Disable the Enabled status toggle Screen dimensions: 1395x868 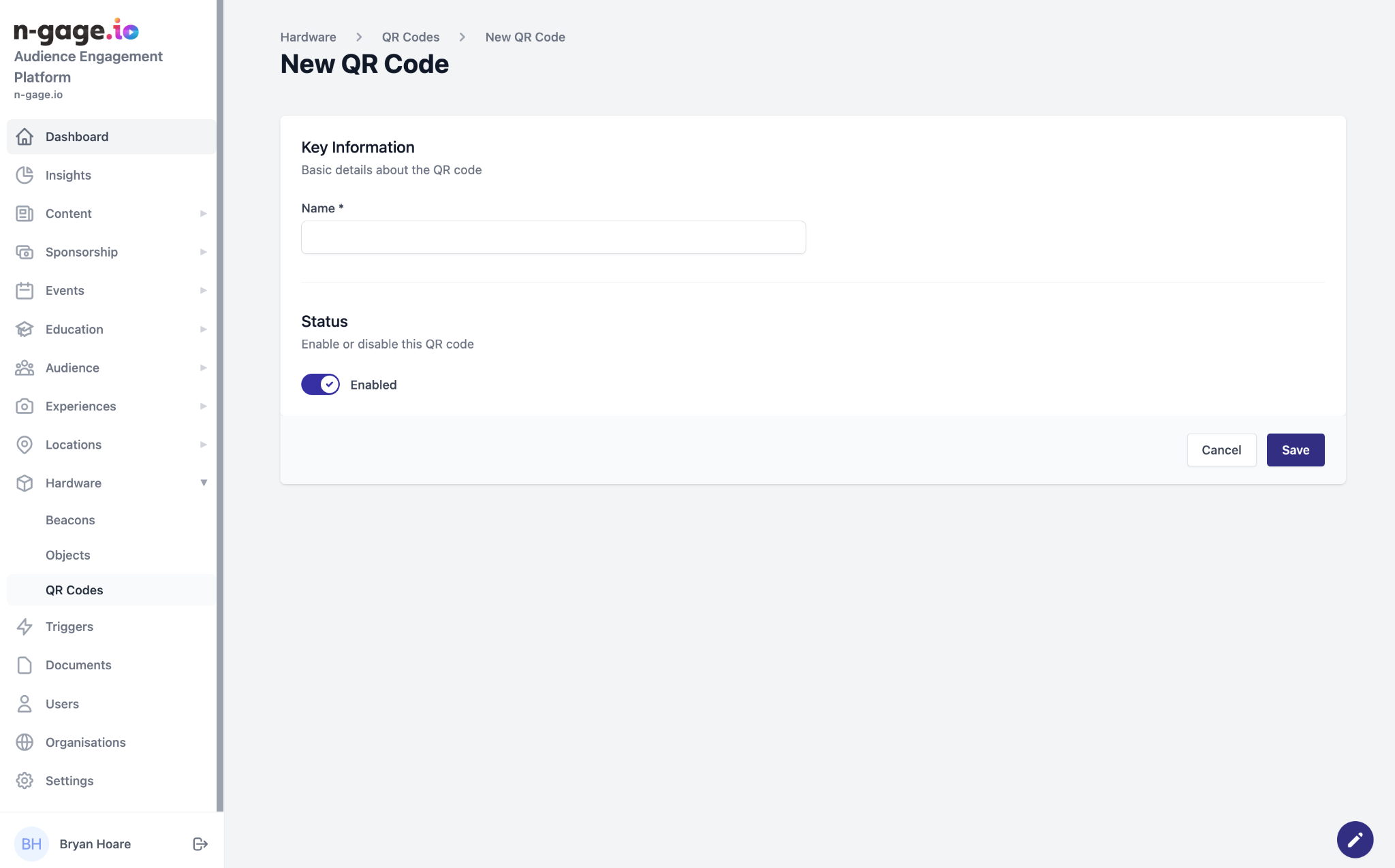320,385
